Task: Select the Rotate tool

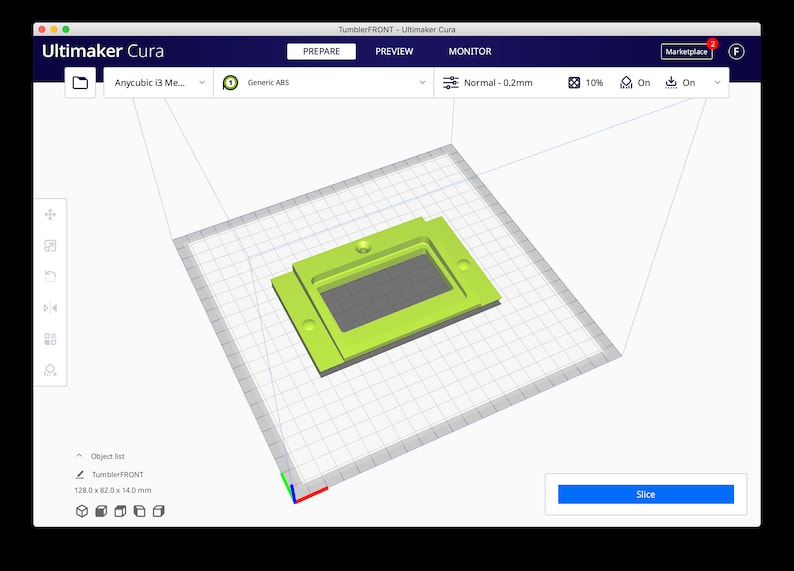Action: [x=50, y=276]
